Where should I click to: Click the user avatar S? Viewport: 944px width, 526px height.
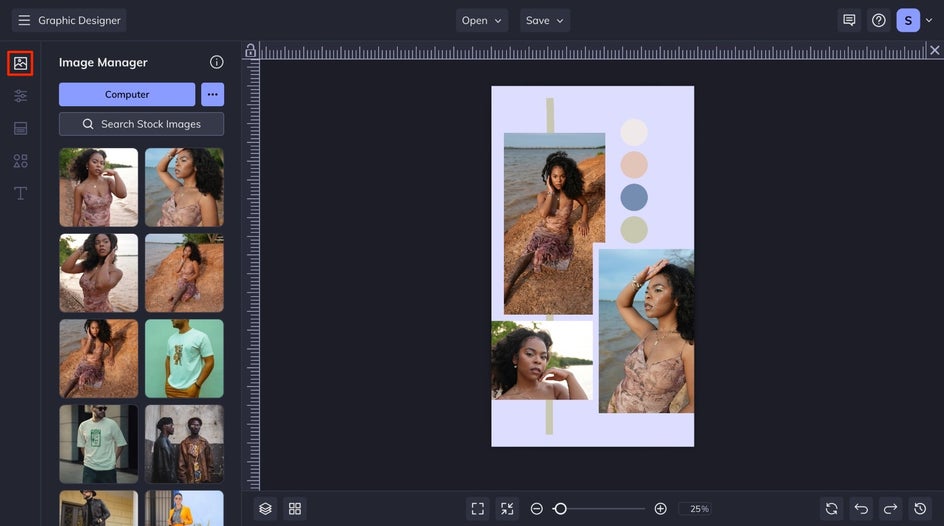coord(908,20)
